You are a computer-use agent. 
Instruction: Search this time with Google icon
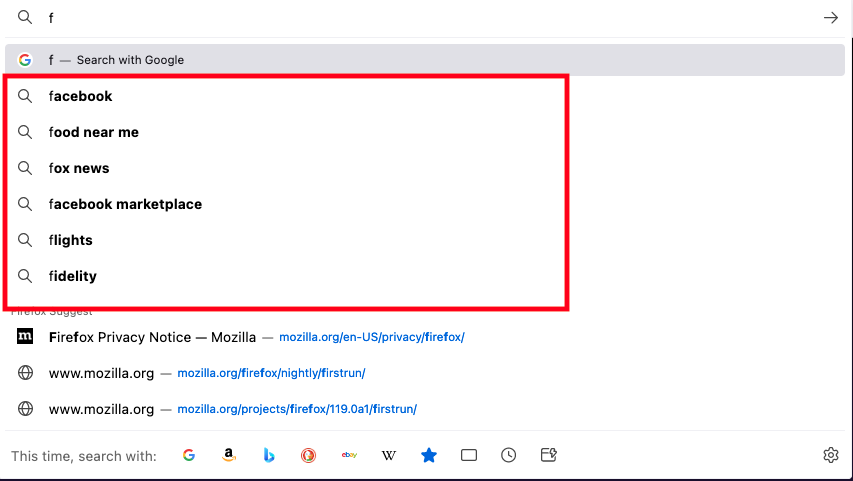(189, 455)
